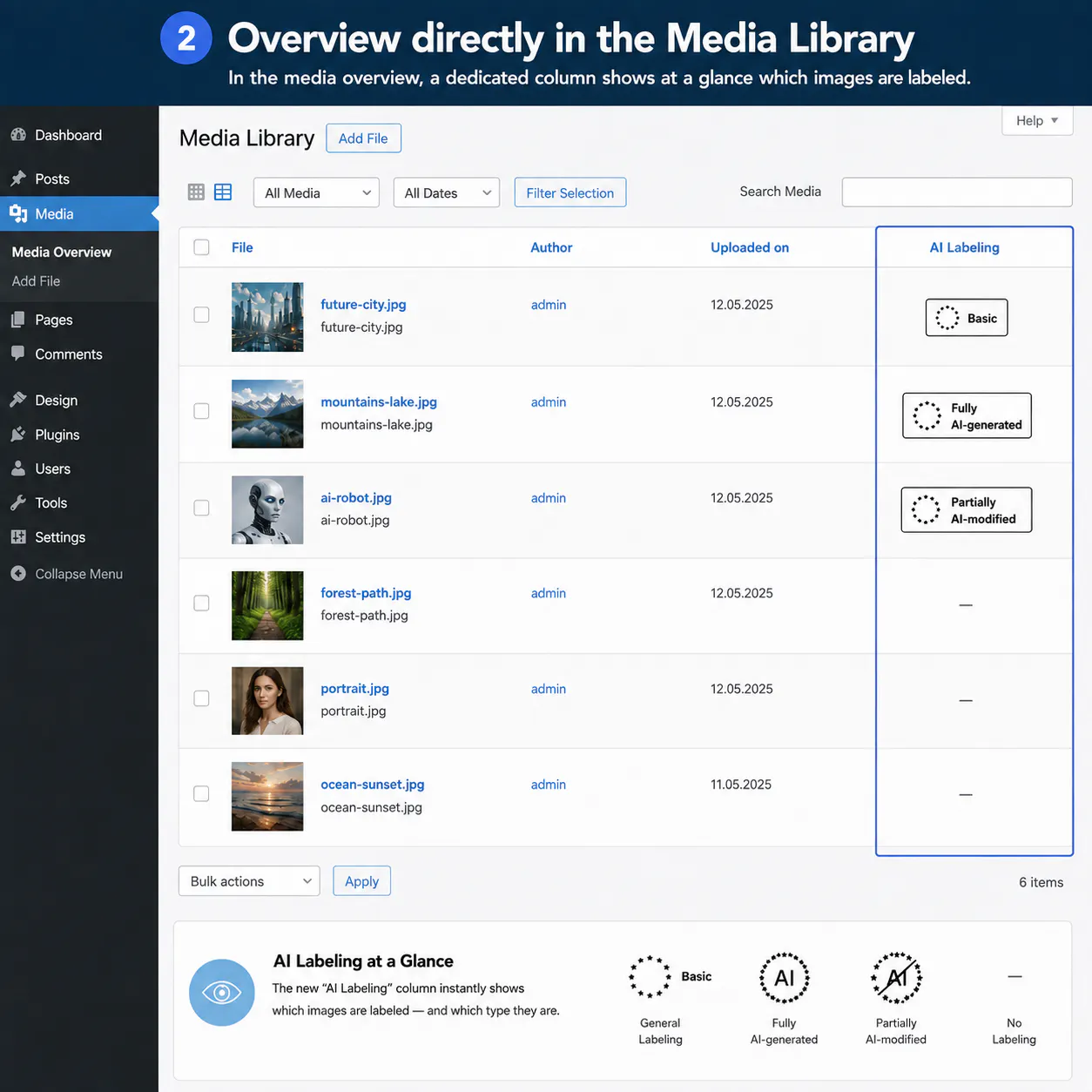Sort by Uploaded on column header
Image resolution: width=1092 pixels, height=1092 pixels.
(x=750, y=247)
